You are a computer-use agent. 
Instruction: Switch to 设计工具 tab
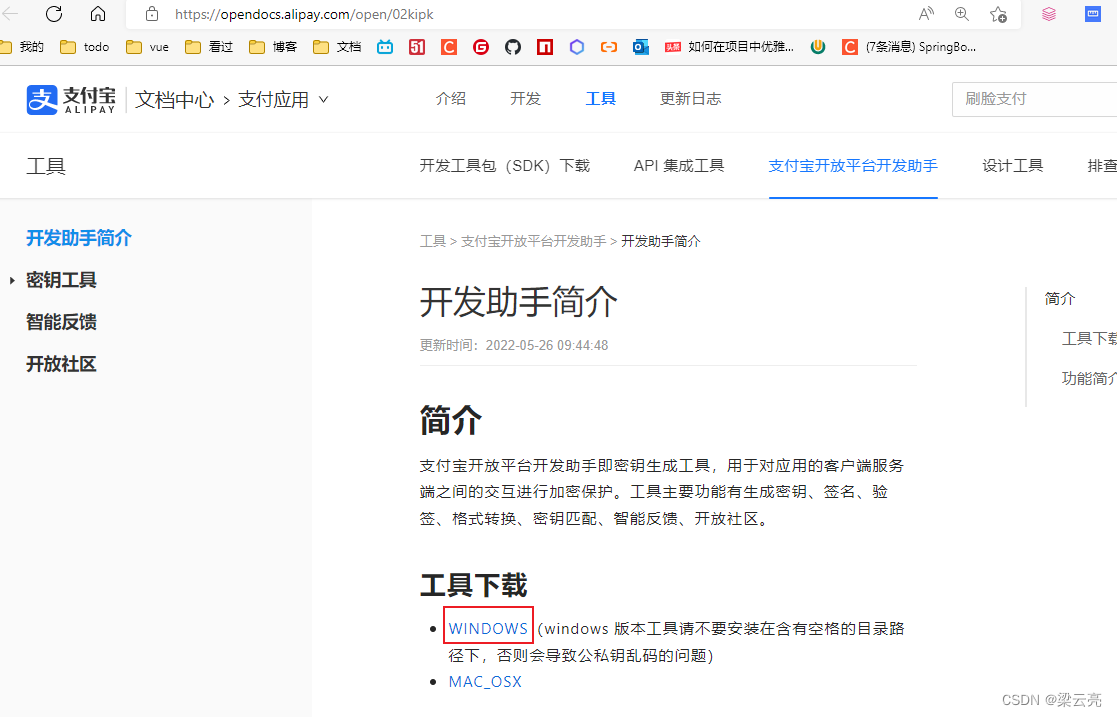[1012, 166]
